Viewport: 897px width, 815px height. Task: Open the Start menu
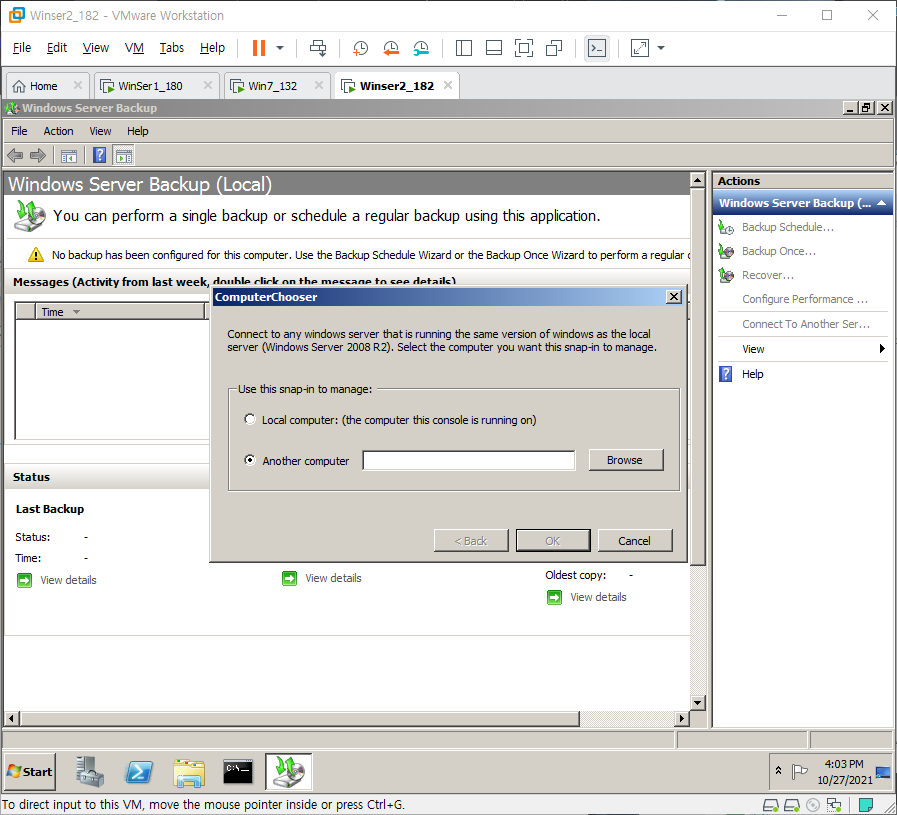click(30, 772)
